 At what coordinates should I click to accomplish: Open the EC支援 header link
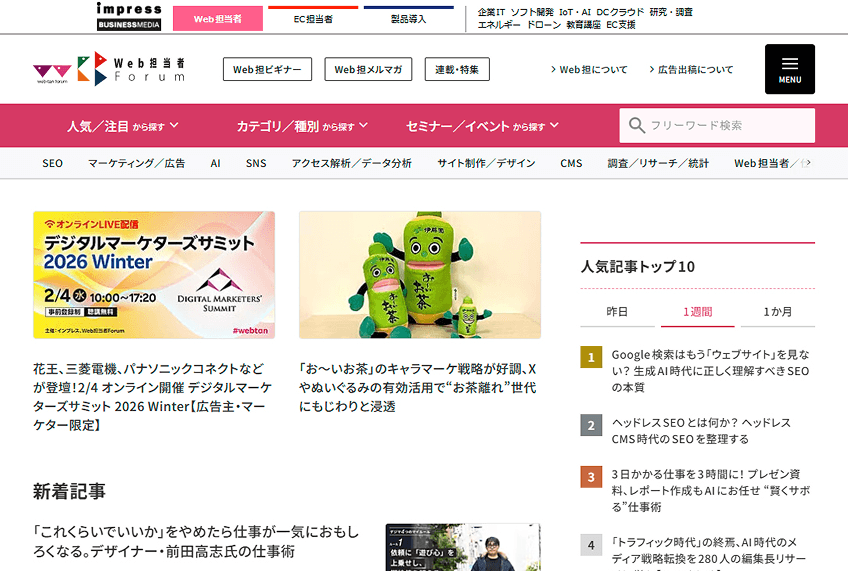point(621,25)
